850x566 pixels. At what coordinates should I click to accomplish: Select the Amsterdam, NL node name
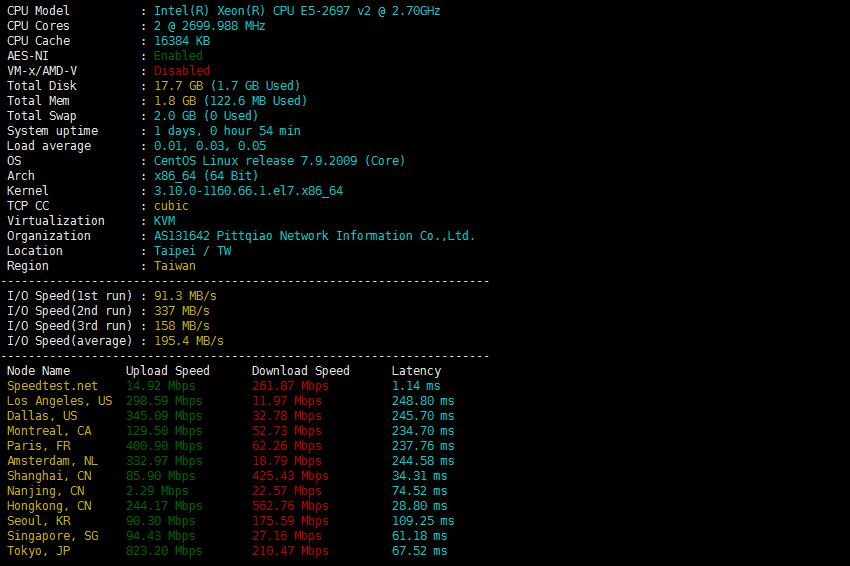tap(53, 461)
